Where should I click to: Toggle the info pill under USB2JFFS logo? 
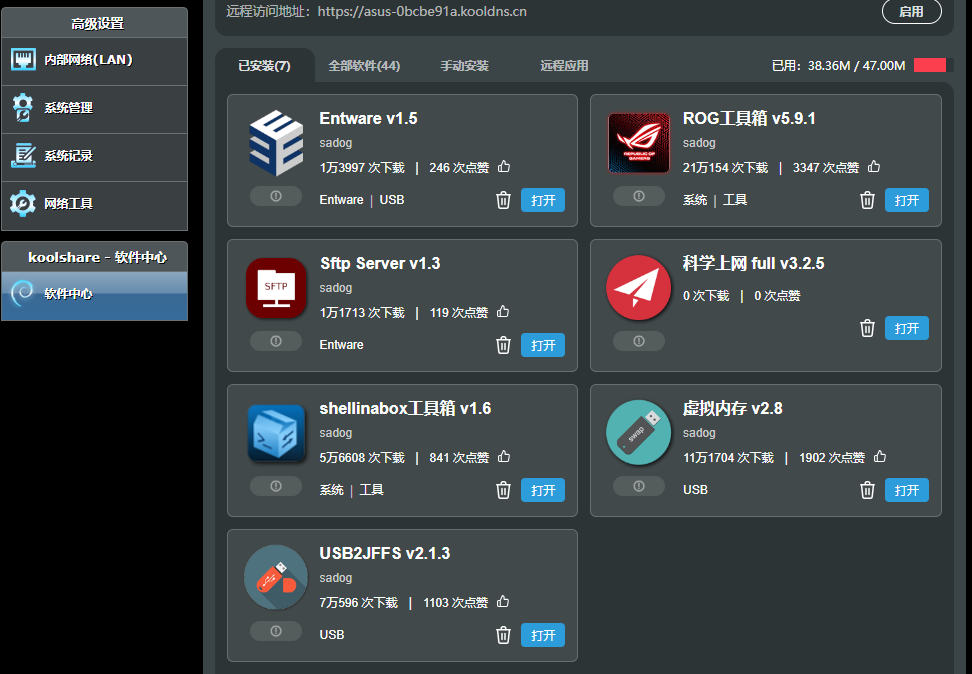click(x=276, y=631)
